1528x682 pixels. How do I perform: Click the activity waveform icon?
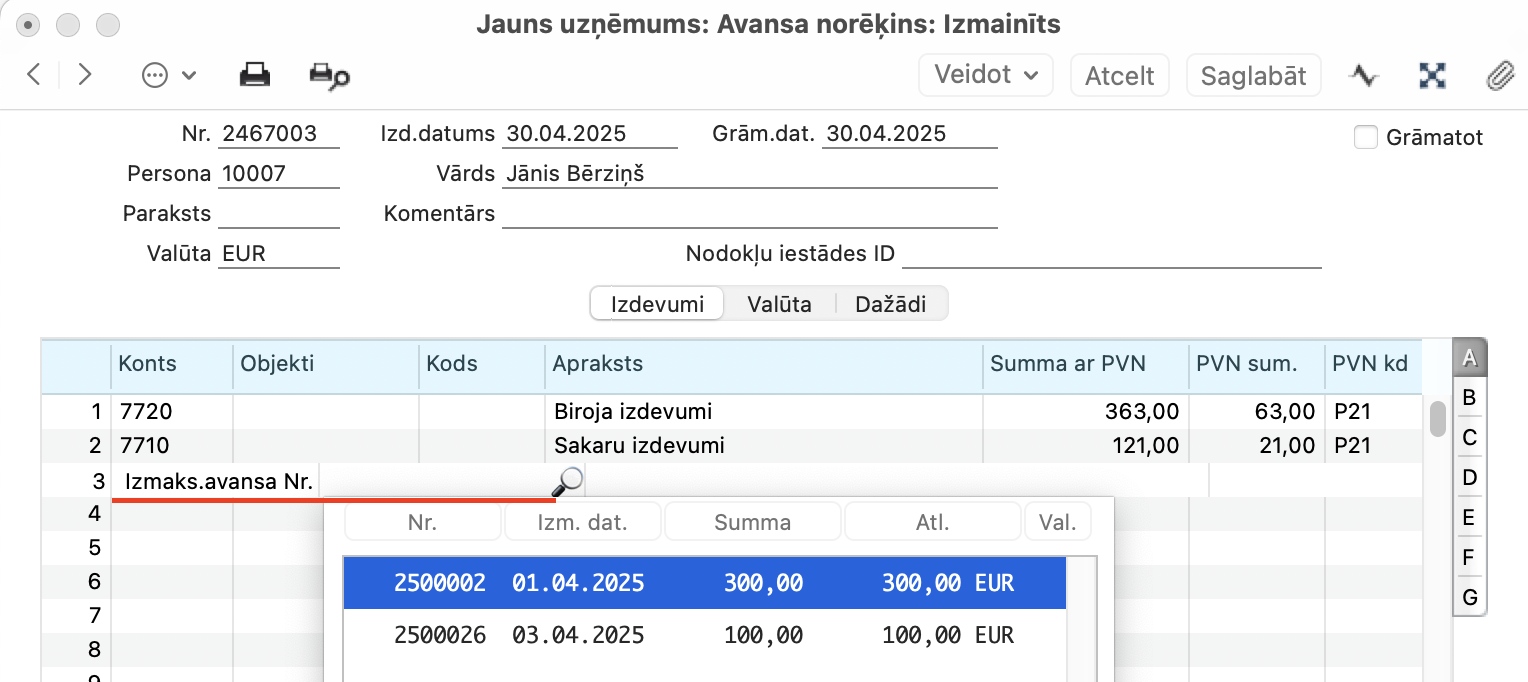pos(1364,75)
